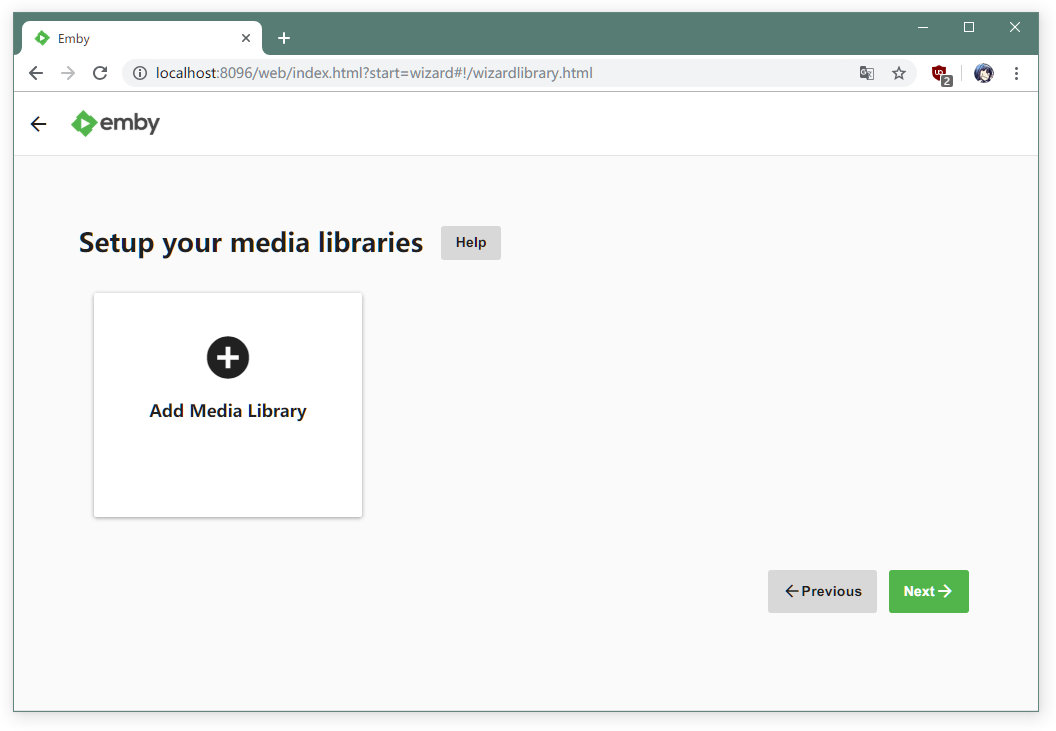Reload the page
This screenshot has height=731, width=1056.
[100, 73]
